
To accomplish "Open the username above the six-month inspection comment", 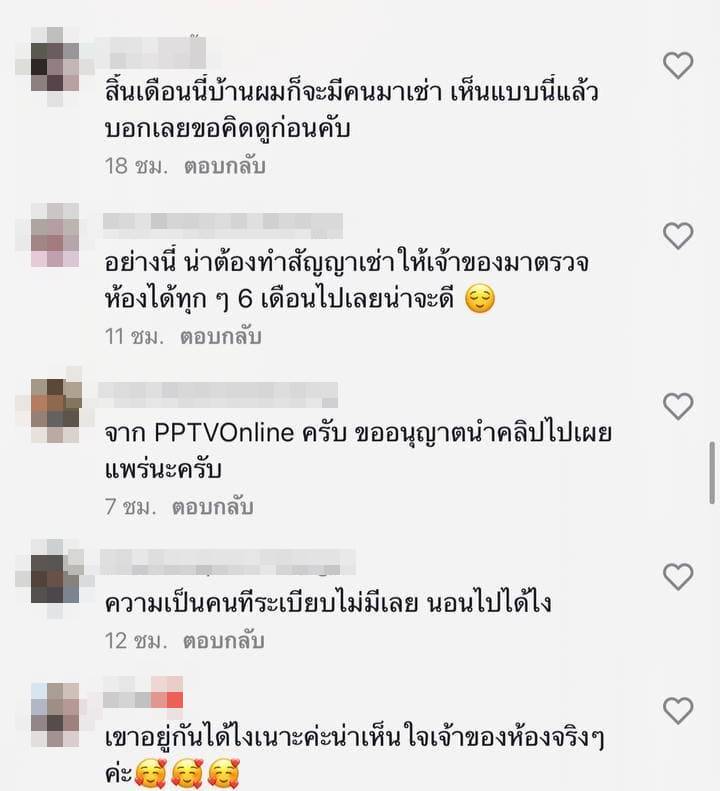I will [x=223, y=226].
